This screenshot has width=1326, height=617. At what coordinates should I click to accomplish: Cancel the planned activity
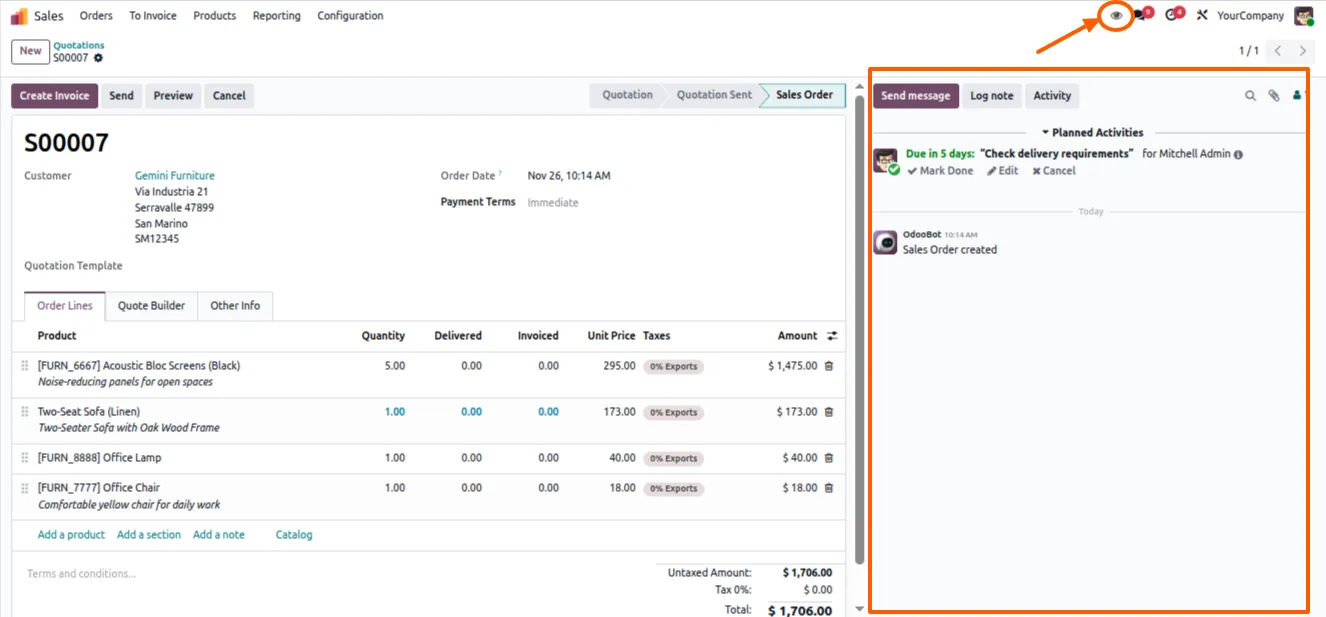[1054, 171]
